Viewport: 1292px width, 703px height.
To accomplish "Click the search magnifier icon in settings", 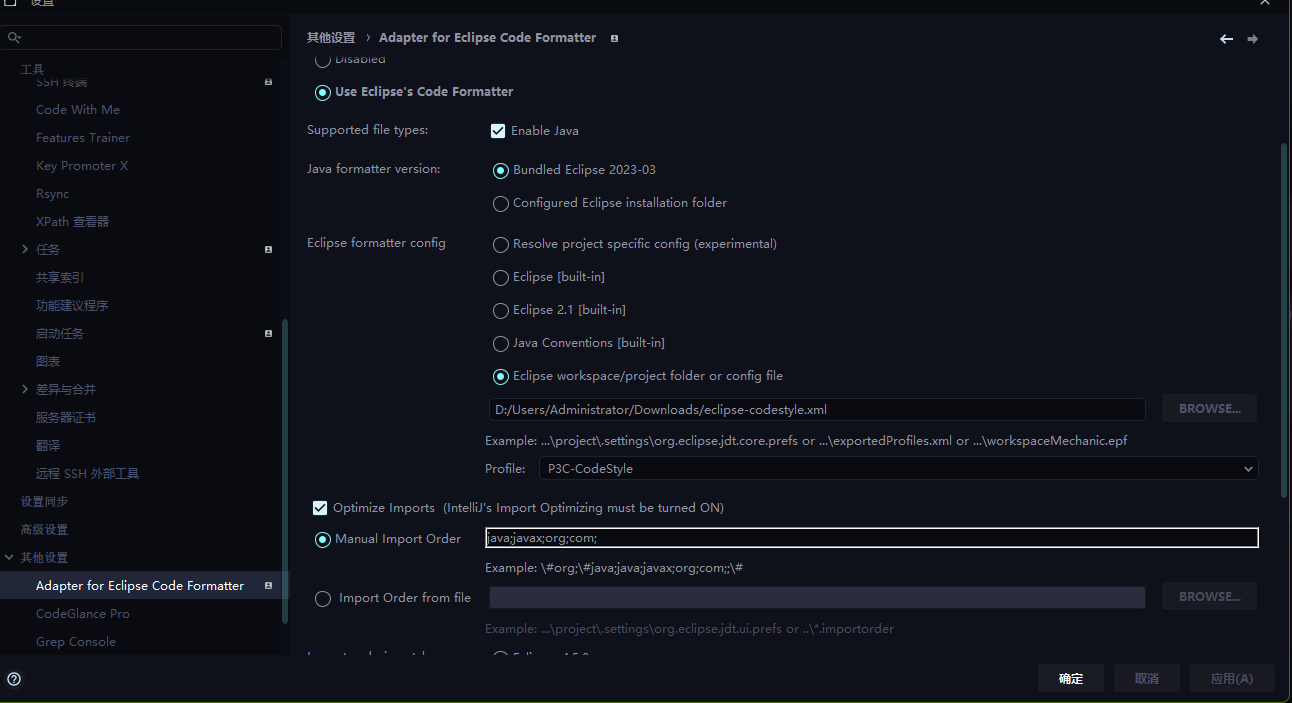I will pyautogui.click(x=13, y=38).
